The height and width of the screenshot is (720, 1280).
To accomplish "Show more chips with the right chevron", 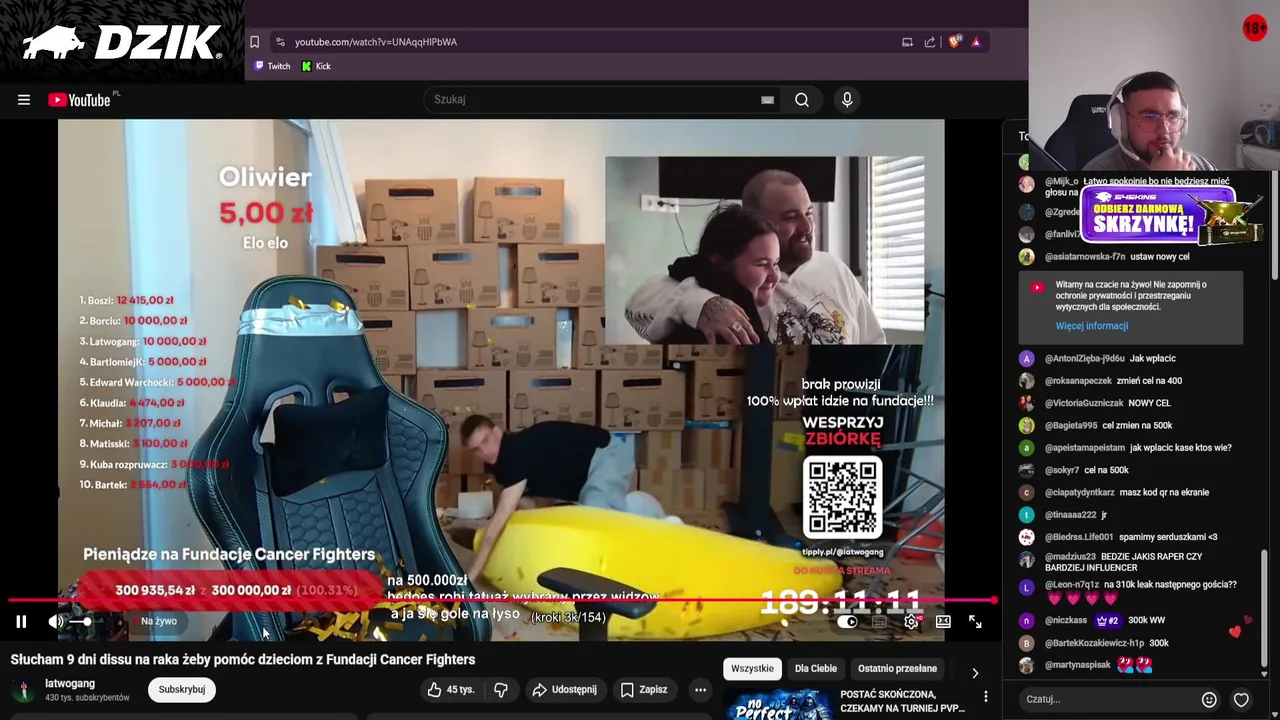I will tap(975, 673).
